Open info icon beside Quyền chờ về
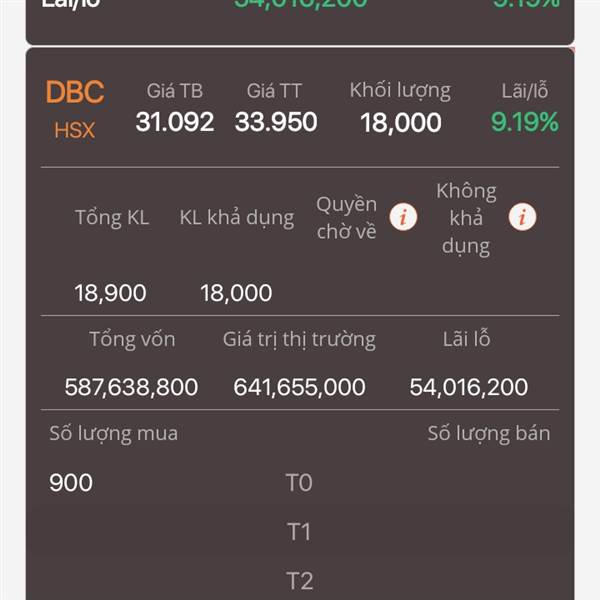 403,217
